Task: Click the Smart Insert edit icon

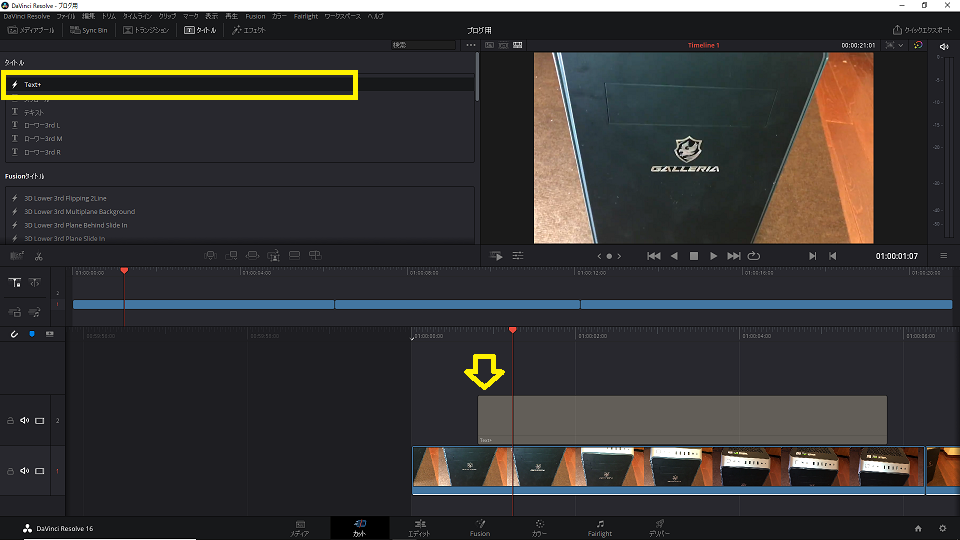Action: 211,255
